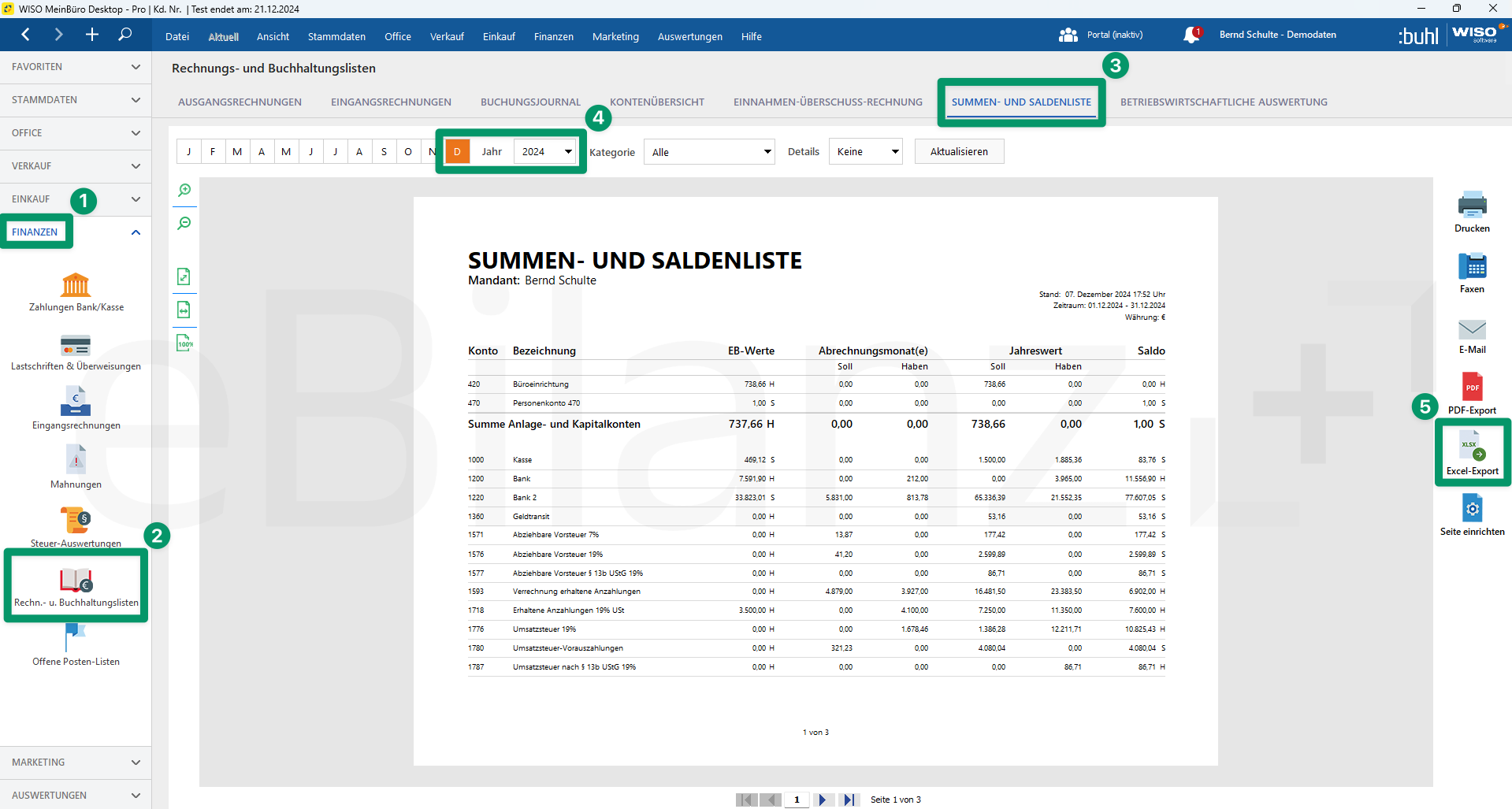This screenshot has width=1512, height=809.
Task: Open Datei menu
Action: pos(177,36)
